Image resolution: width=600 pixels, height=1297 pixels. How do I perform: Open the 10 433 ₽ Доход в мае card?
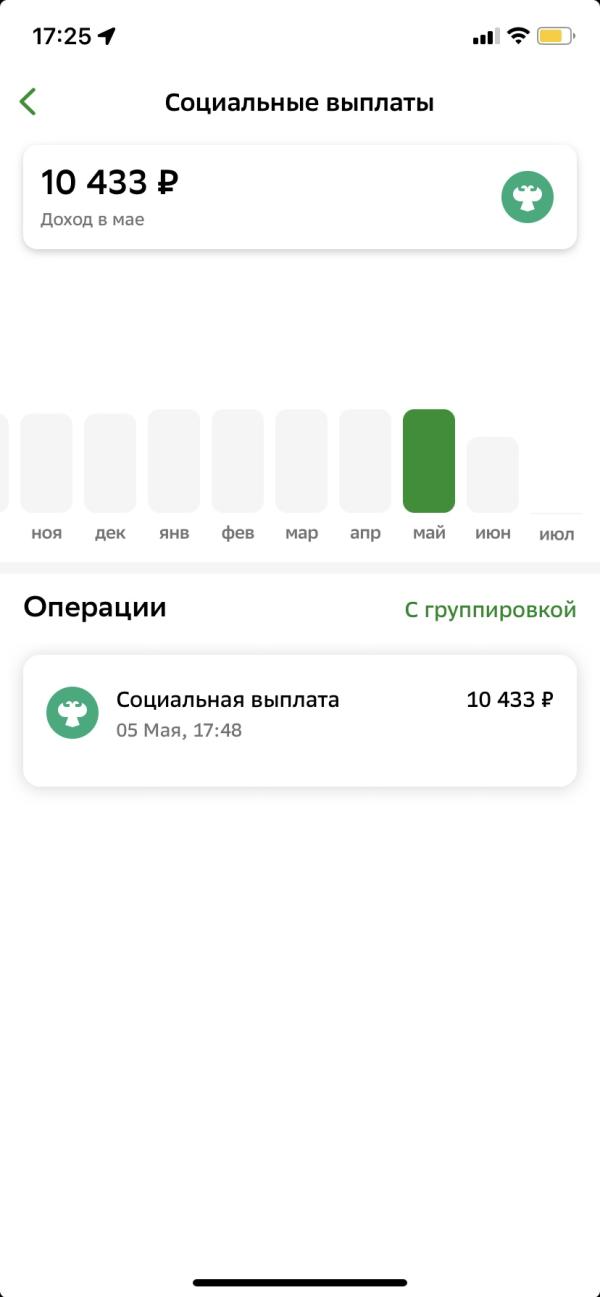(x=300, y=197)
